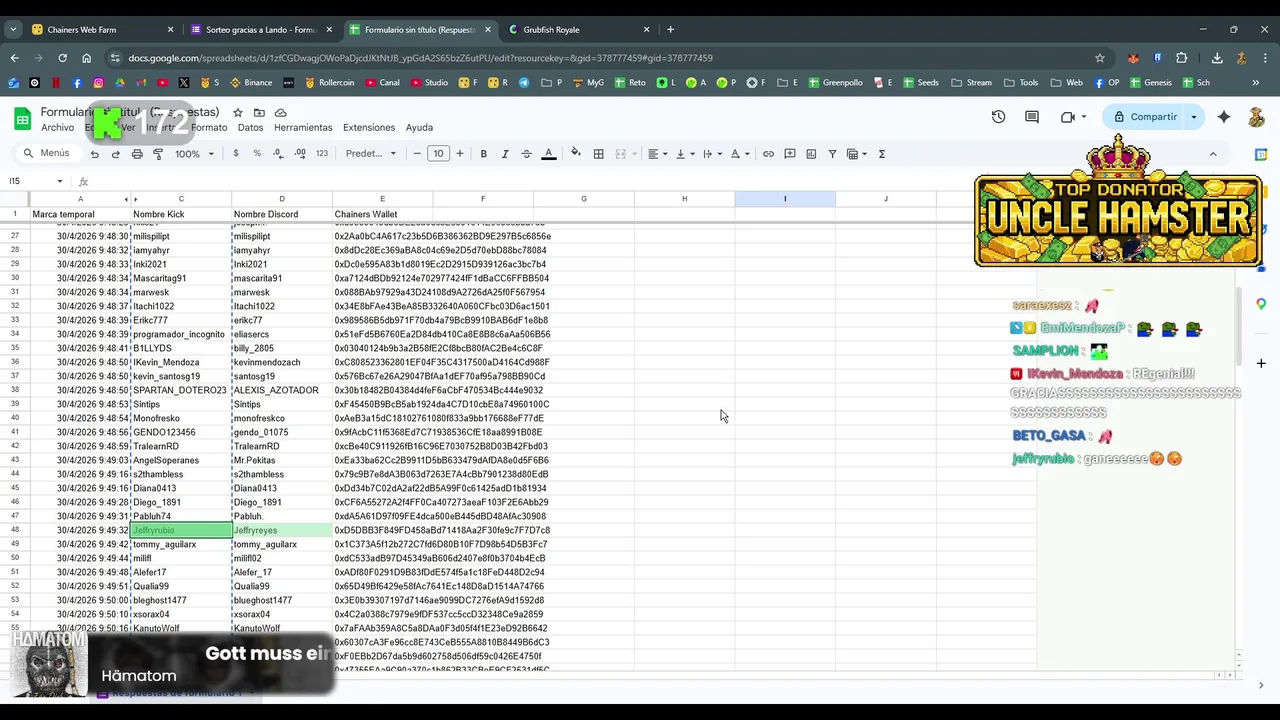Star the spreadsheet document
This screenshot has height=720, width=1280.
[x=238, y=113]
